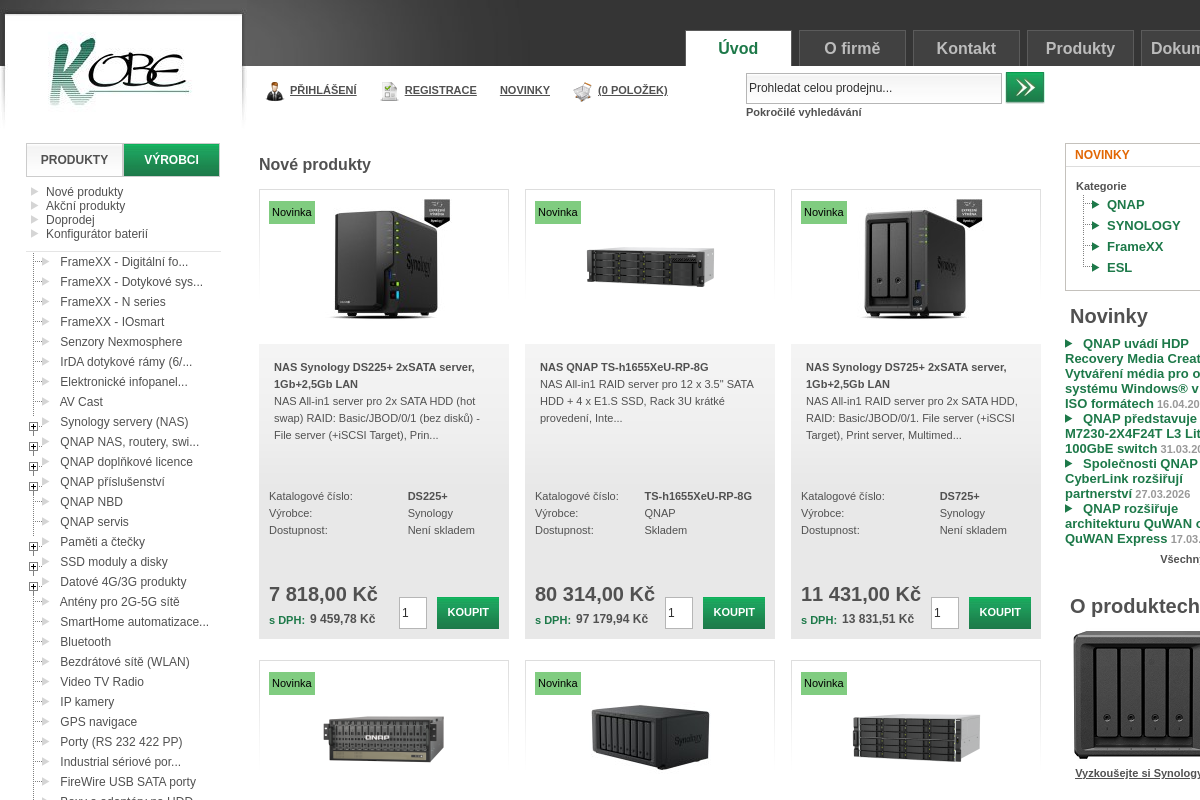Click the PŘIHLÁŠENÍ link
The height and width of the screenshot is (800, 1200).
(x=323, y=90)
